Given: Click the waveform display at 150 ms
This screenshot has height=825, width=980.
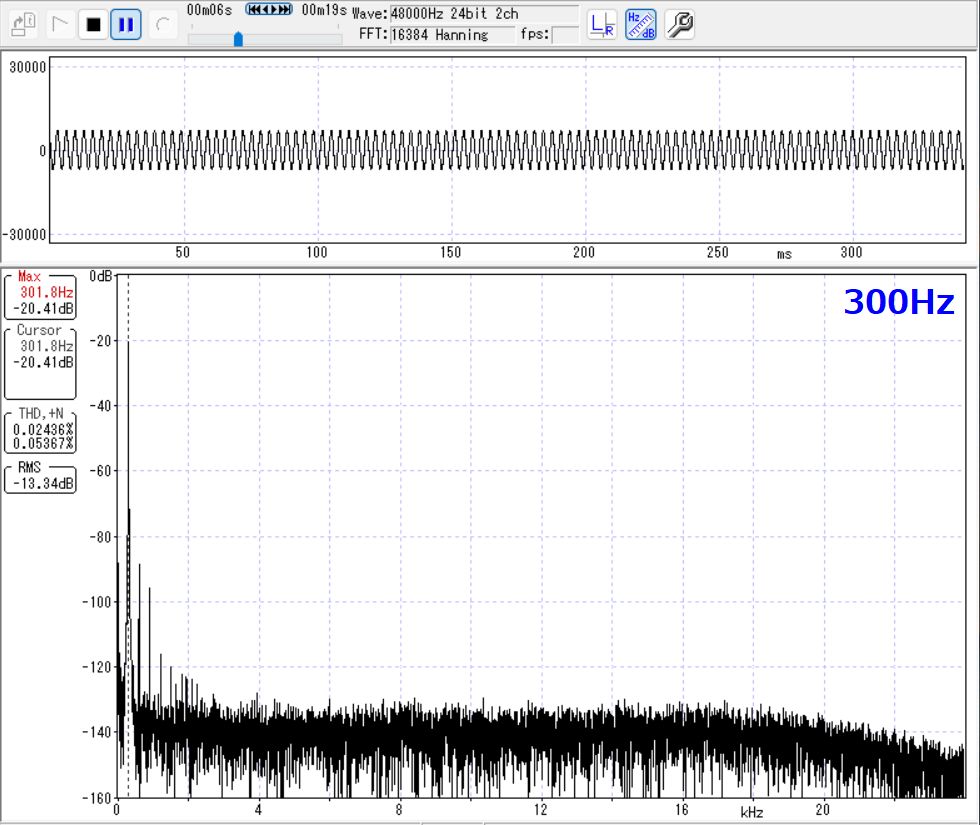Looking at the screenshot, I should coord(451,150).
